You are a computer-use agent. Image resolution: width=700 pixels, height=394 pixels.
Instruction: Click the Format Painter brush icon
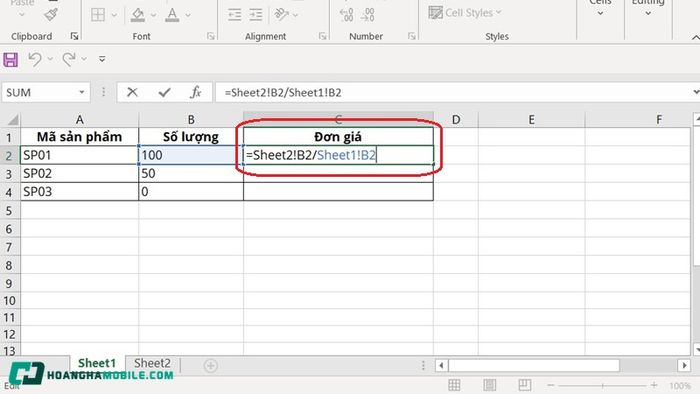click(x=51, y=15)
